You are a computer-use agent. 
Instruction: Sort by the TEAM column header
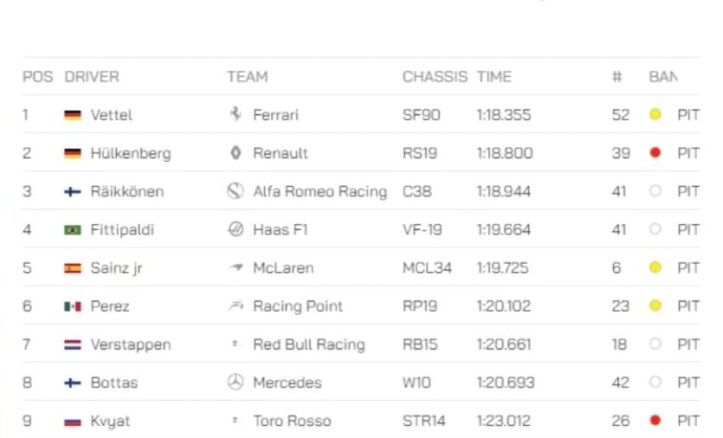[x=247, y=77]
